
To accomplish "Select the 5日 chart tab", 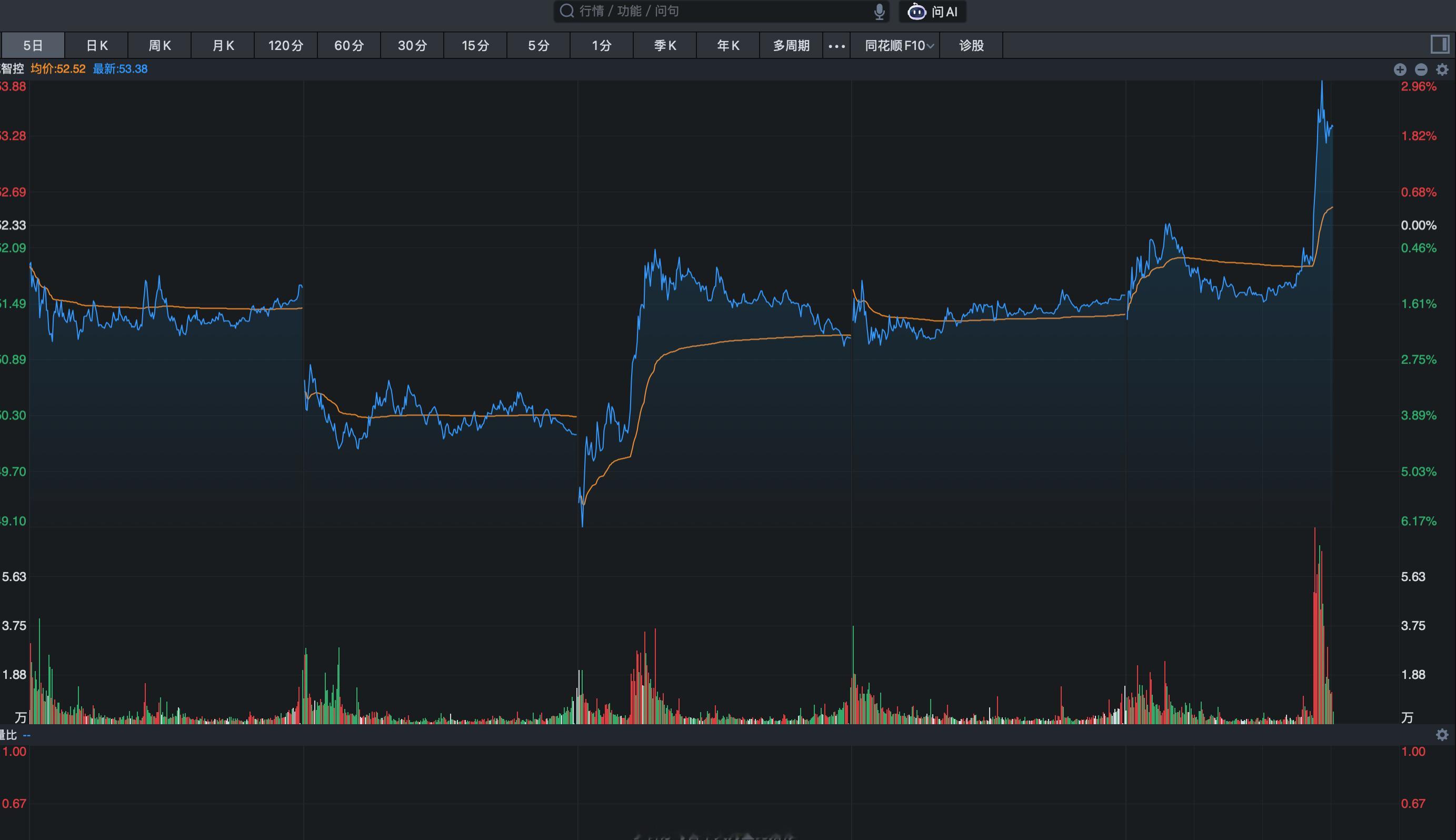I will pyautogui.click(x=33, y=46).
